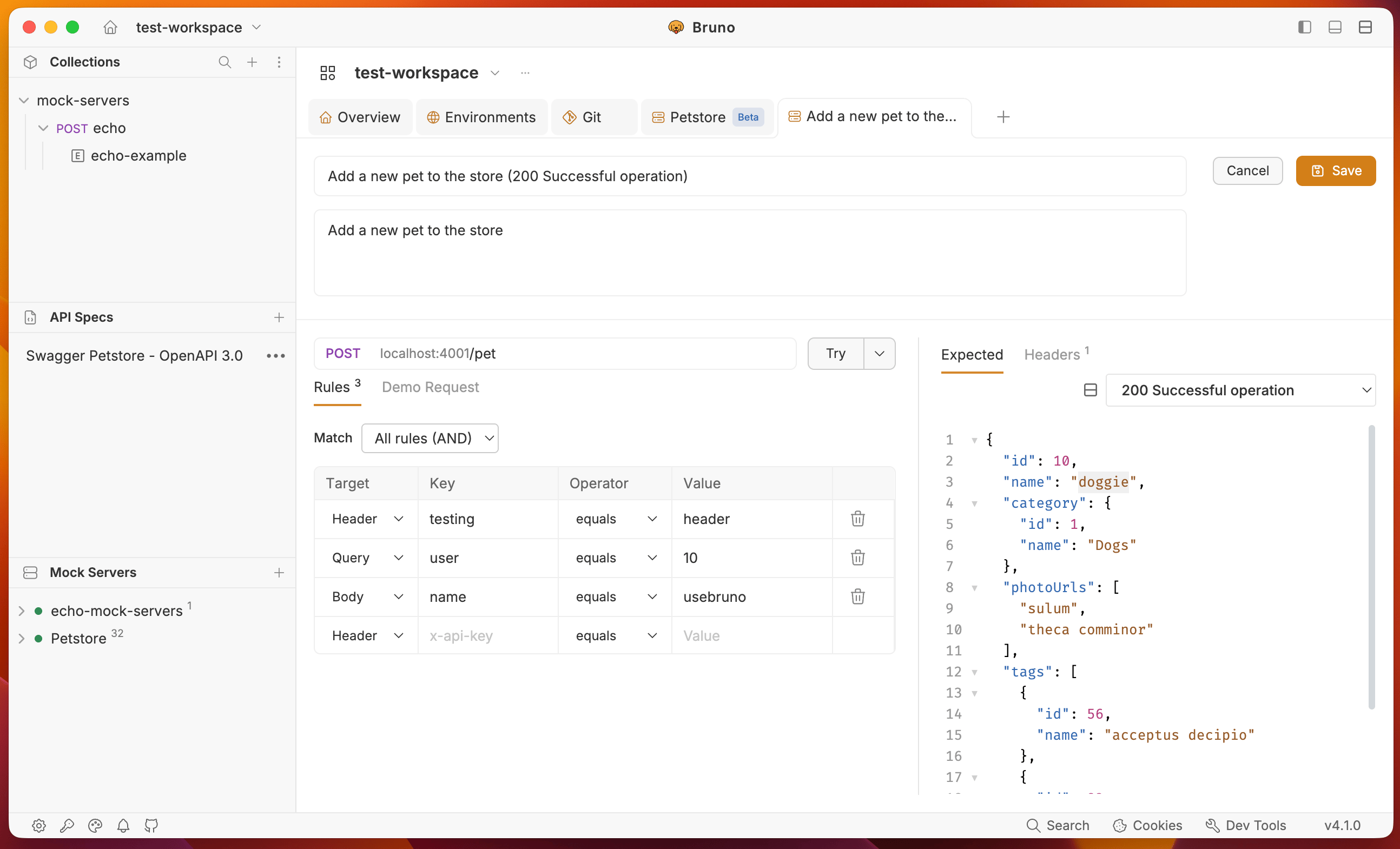Toggle left sidebar layout icon
The image size is (1400, 849).
click(1305, 27)
